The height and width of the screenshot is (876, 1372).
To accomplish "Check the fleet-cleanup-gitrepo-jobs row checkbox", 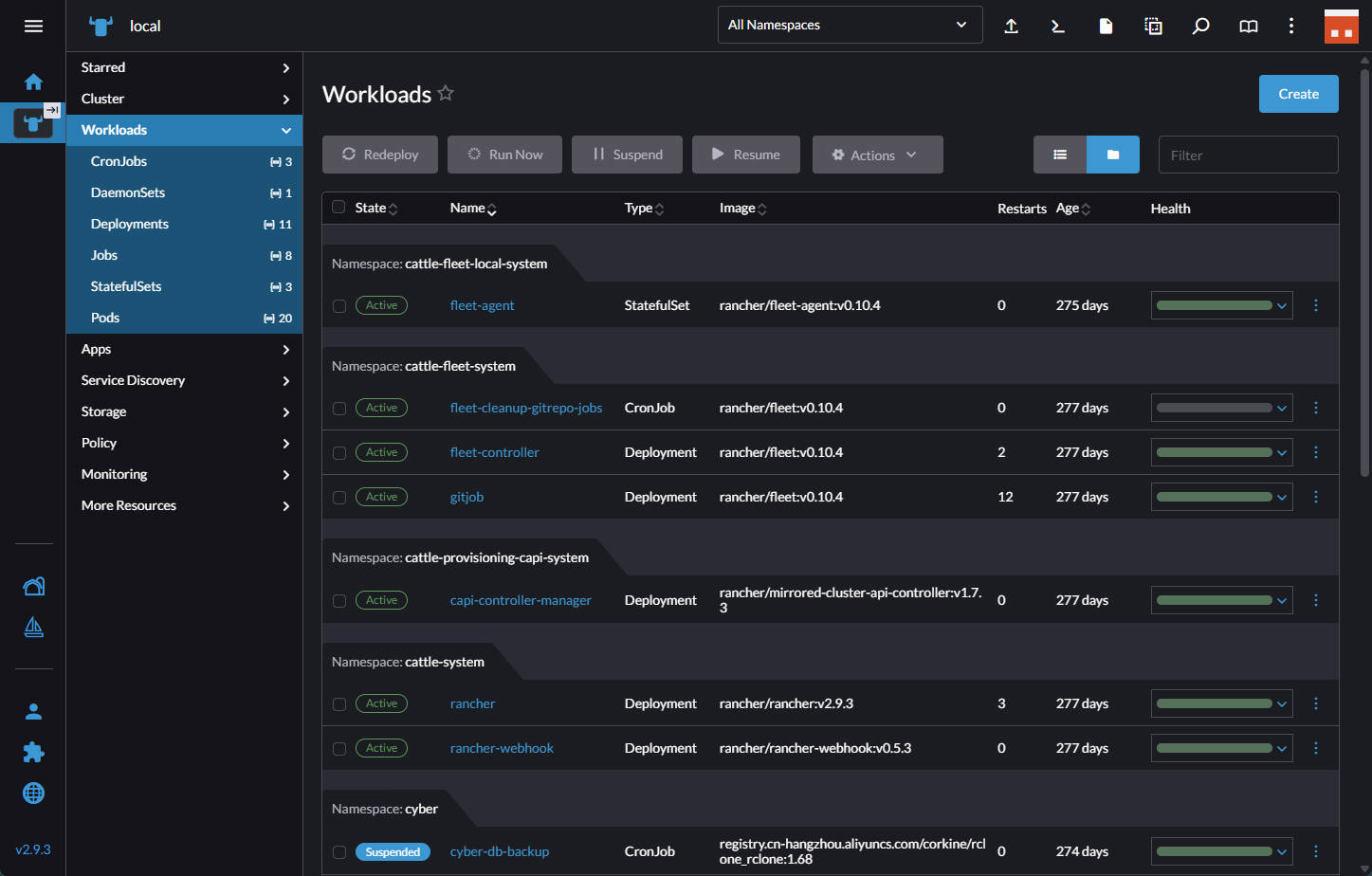I will (x=339, y=409).
